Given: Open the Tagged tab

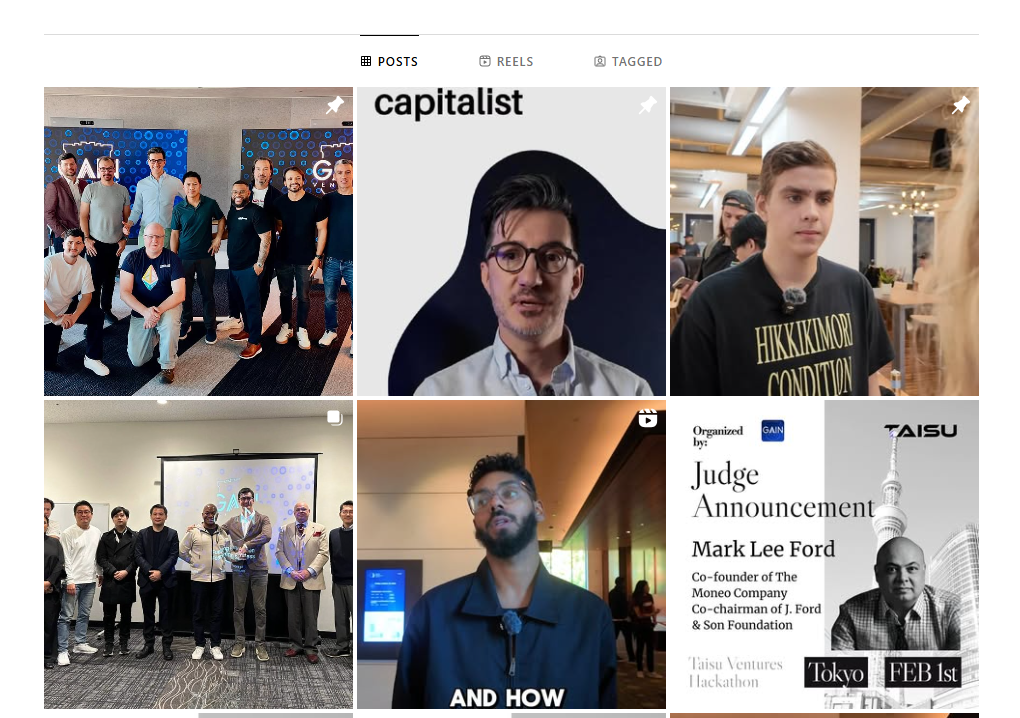Looking at the screenshot, I should click(628, 61).
